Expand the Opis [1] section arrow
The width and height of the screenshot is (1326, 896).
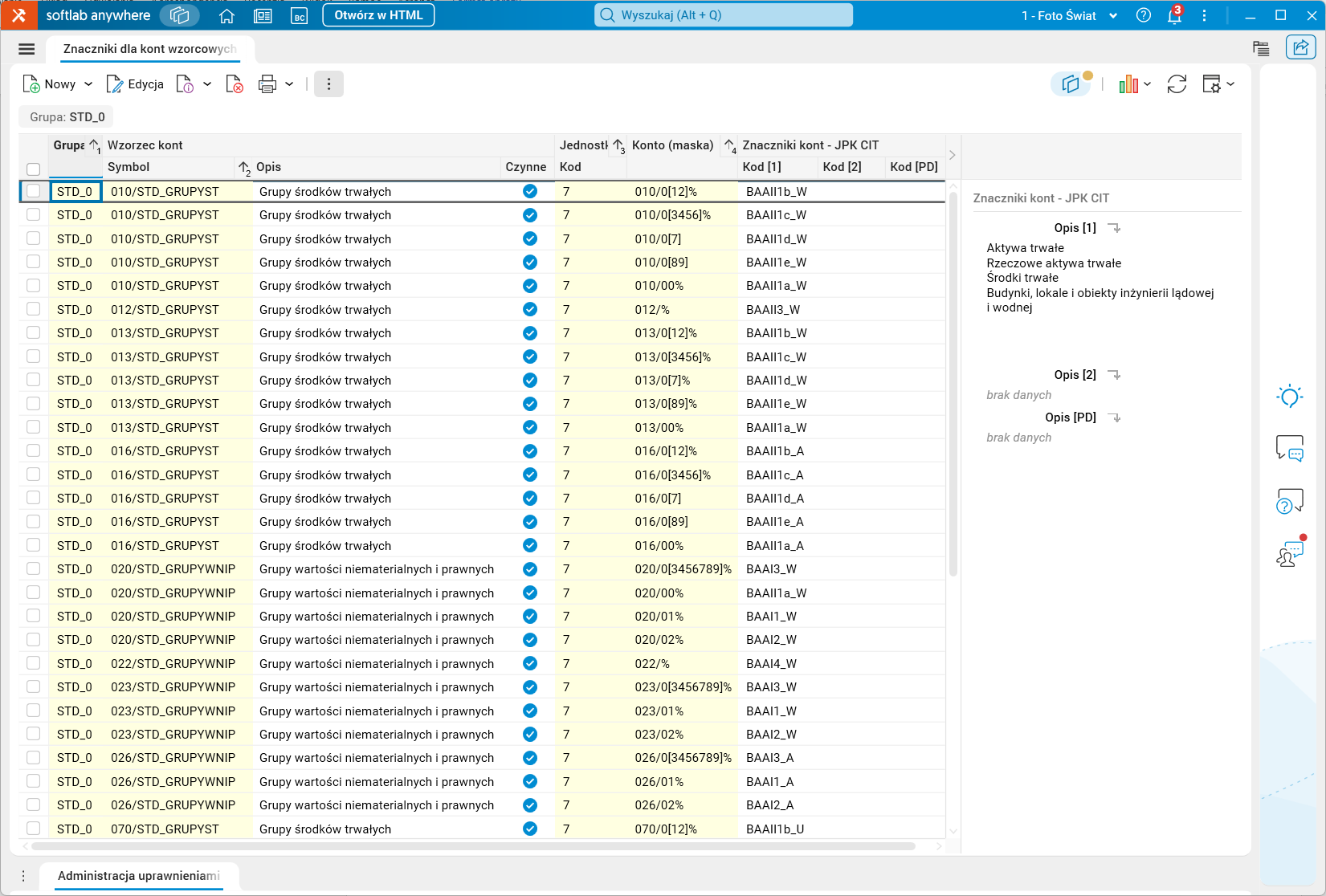point(1114,228)
